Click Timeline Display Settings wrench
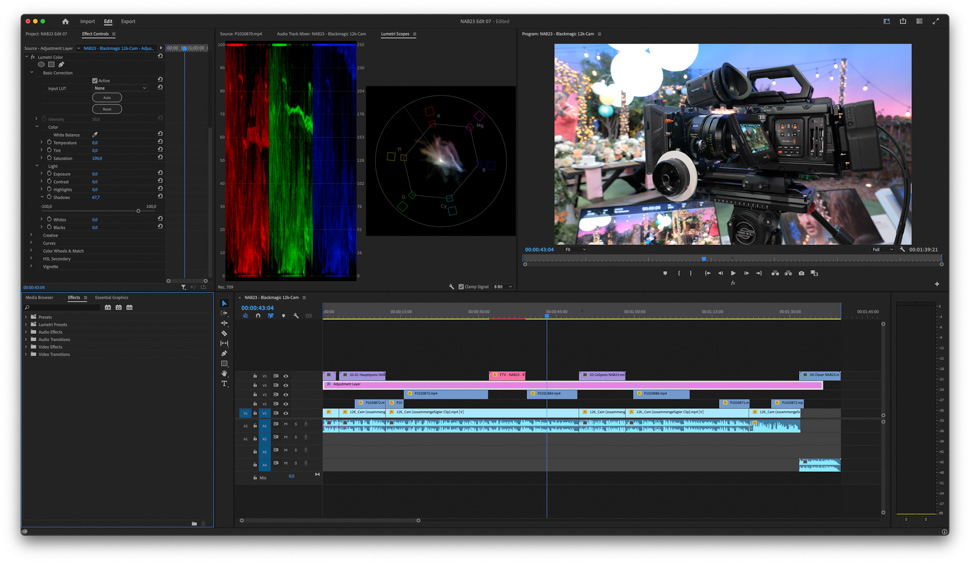970x563 pixels. (296, 316)
